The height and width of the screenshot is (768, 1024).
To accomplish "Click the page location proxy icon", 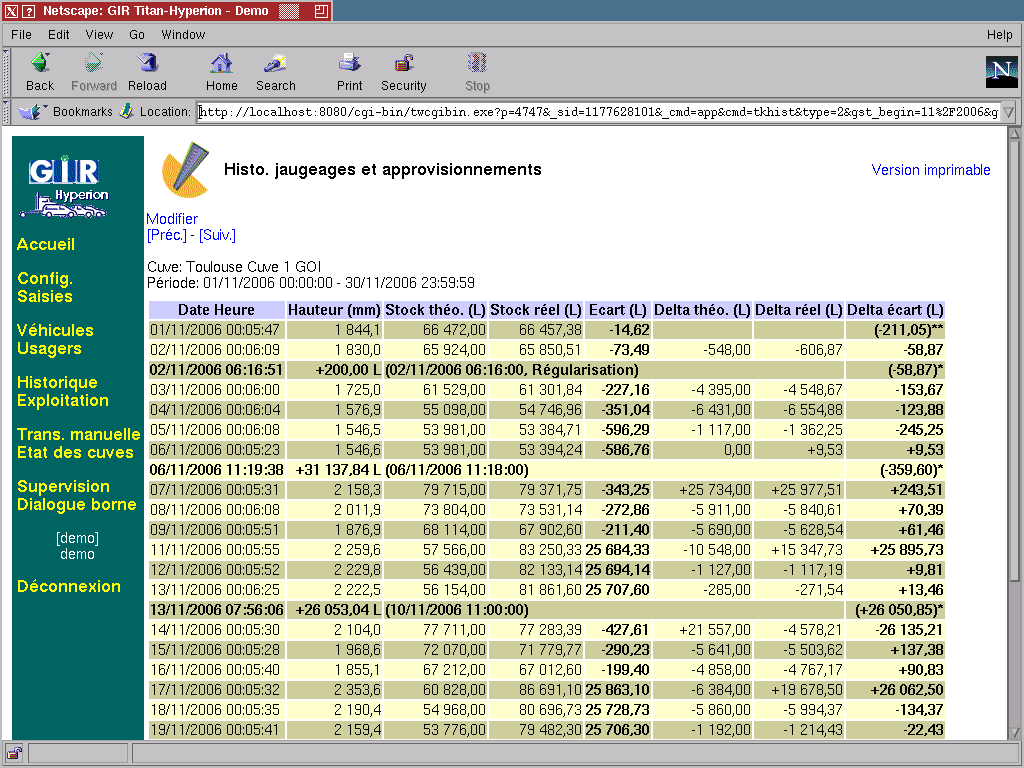I will (127, 112).
